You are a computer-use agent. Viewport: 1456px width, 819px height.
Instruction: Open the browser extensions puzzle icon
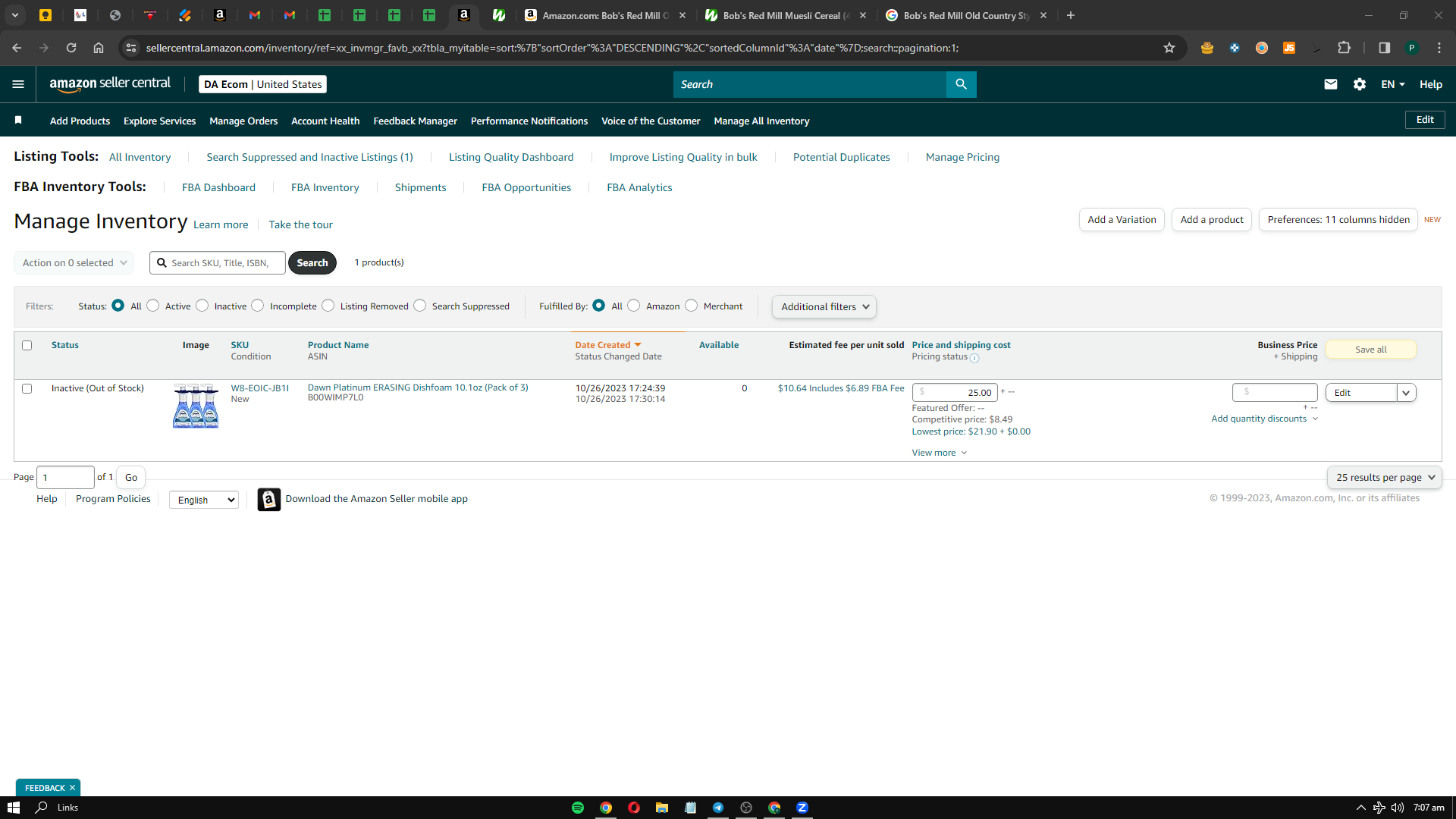[x=1344, y=48]
